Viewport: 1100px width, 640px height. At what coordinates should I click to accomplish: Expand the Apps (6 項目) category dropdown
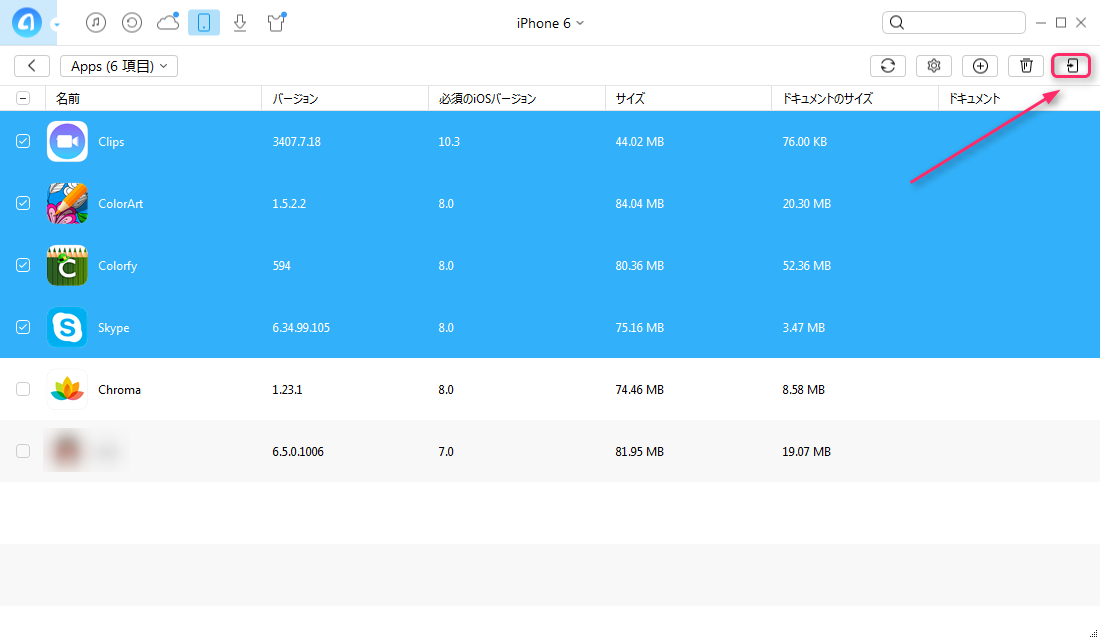[119, 66]
